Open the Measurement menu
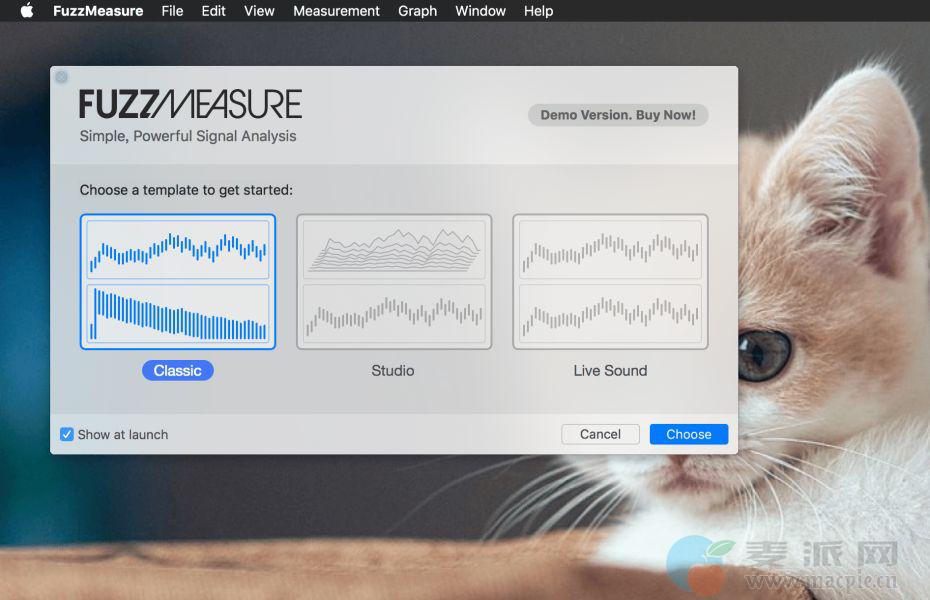This screenshot has width=930, height=600. (x=336, y=11)
